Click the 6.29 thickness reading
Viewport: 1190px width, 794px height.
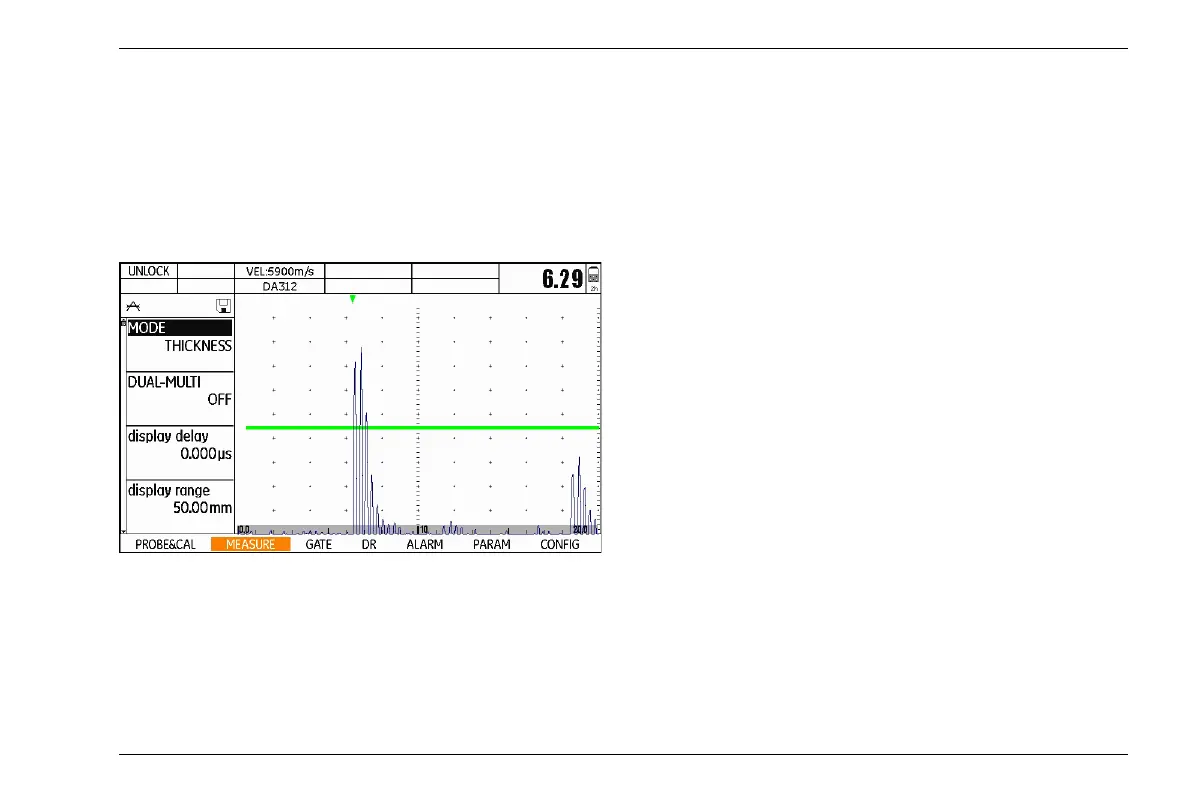coord(562,279)
